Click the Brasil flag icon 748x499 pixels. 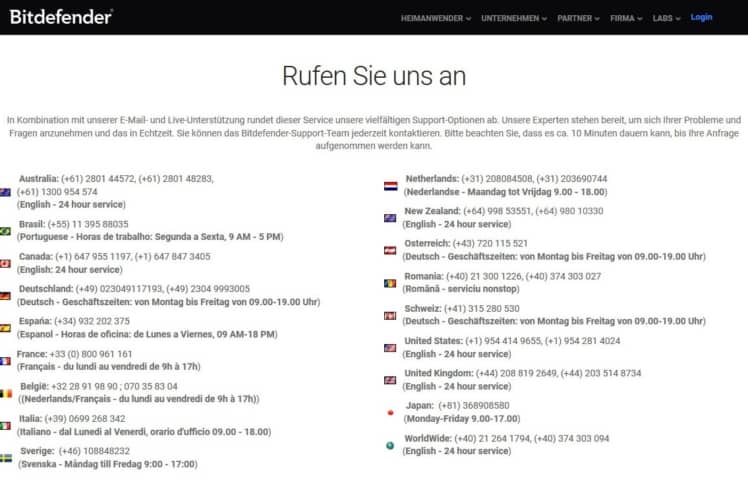tap(5, 231)
